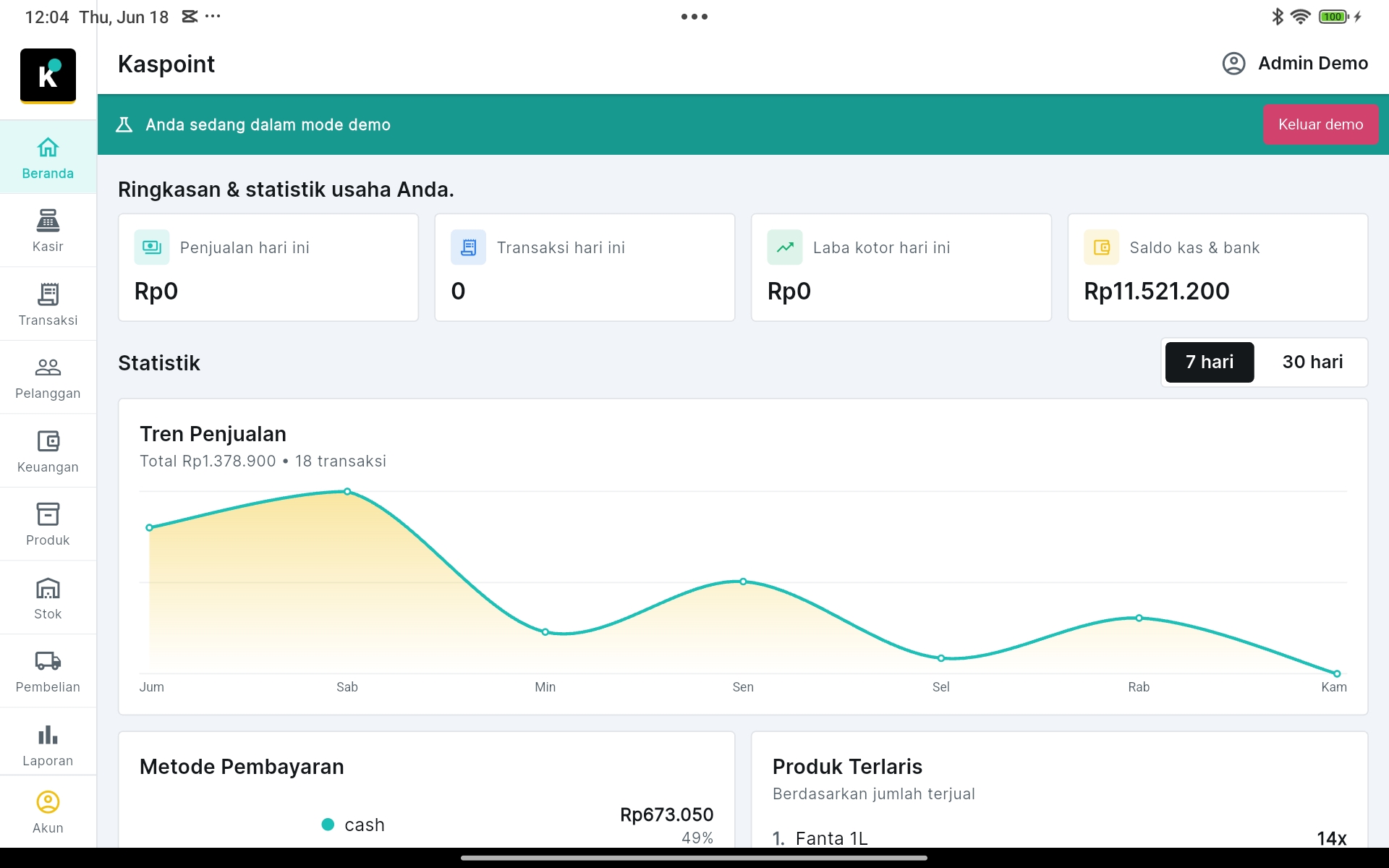Viewport: 1389px width, 868px height.
Task: Open the Transaksi hari ini card label
Action: pos(561,247)
